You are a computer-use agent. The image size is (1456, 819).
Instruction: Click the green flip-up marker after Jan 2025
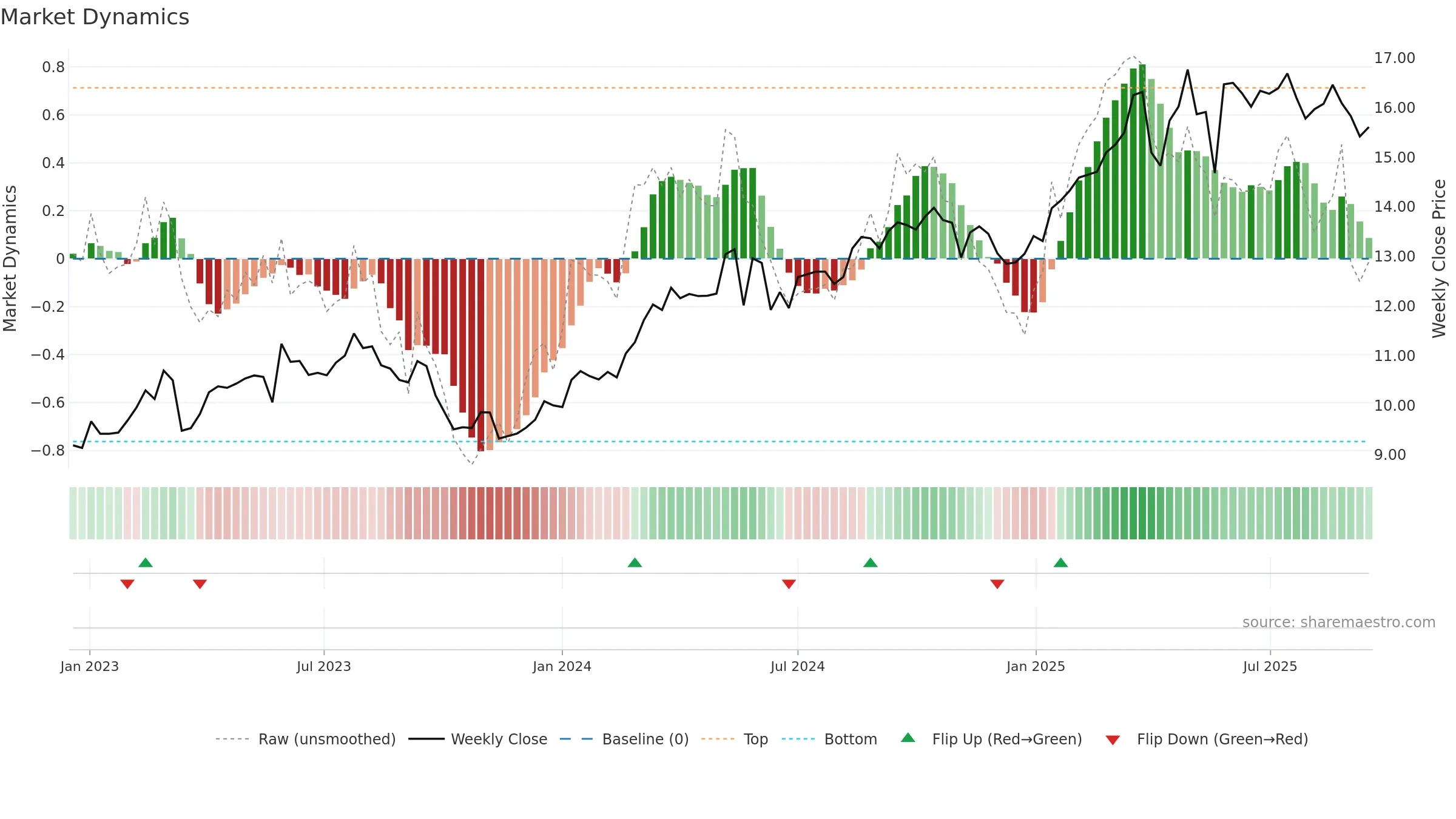[1060, 562]
